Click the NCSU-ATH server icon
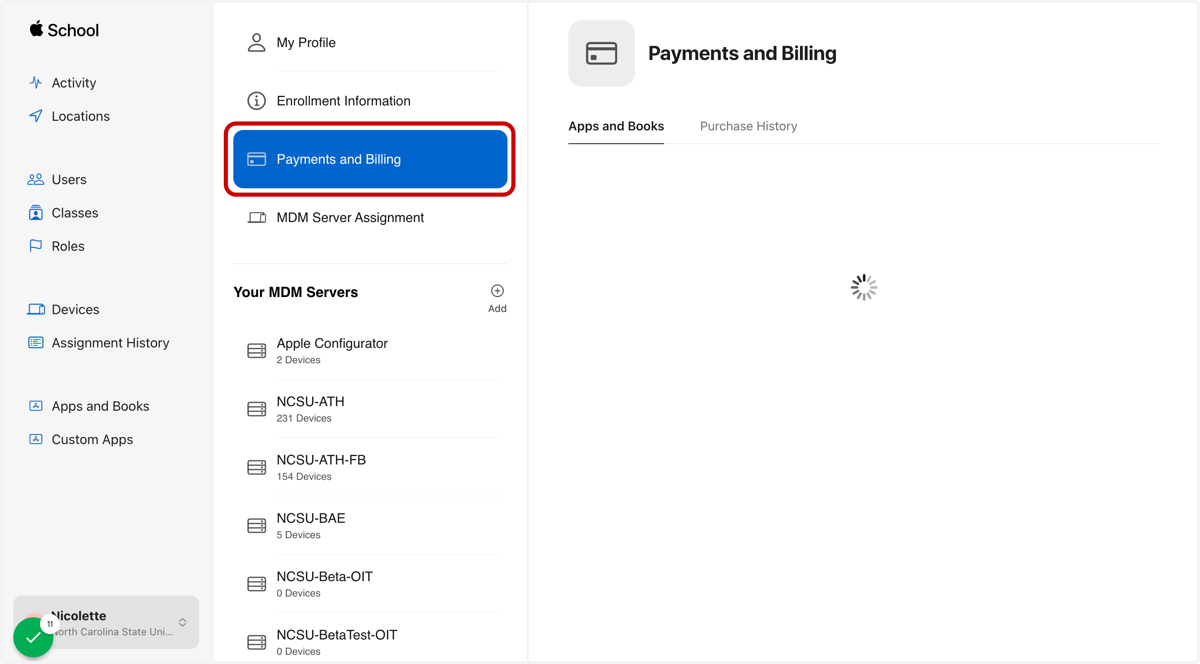This screenshot has width=1200, height=664. pos(257,409)
